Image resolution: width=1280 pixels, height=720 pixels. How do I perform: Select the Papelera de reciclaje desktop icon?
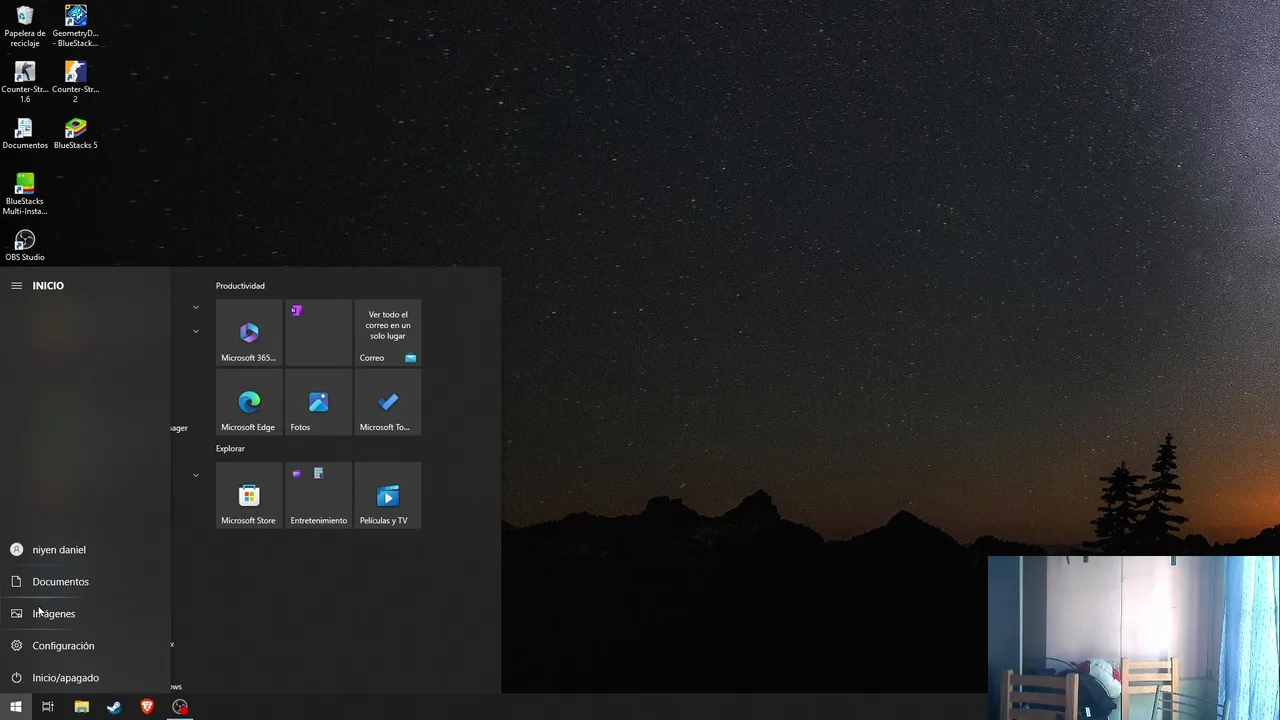(x=25, y=26)
